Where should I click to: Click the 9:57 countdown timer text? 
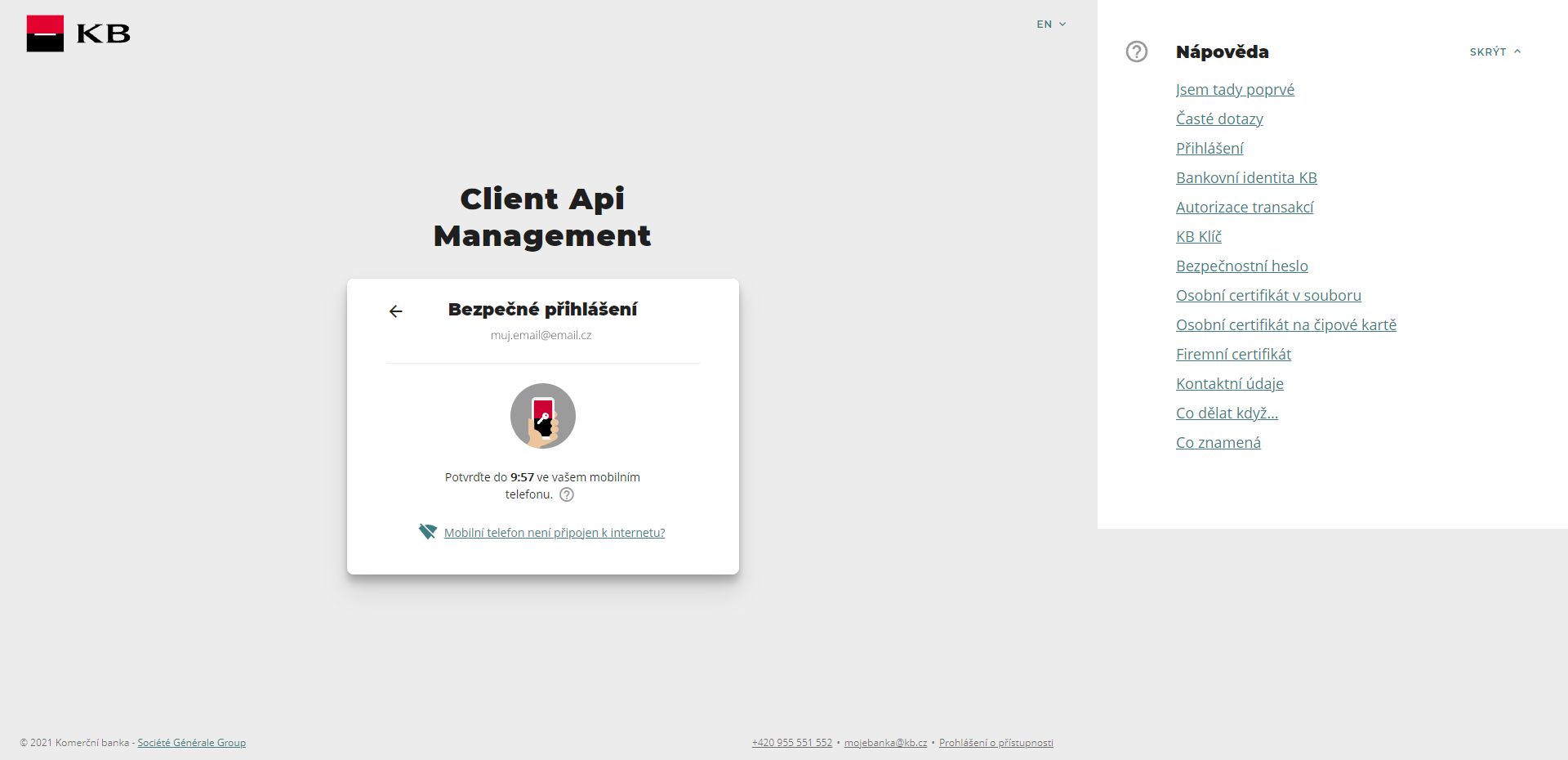click(x=522, y=477)
